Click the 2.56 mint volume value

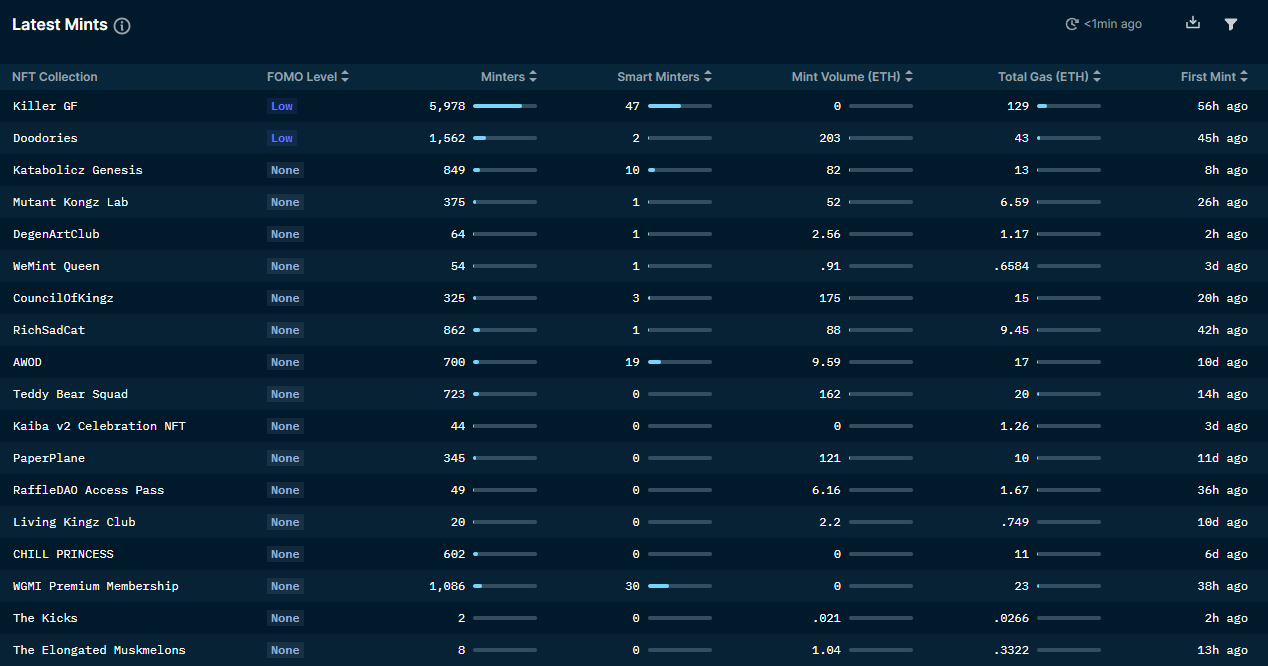(826, 234)
